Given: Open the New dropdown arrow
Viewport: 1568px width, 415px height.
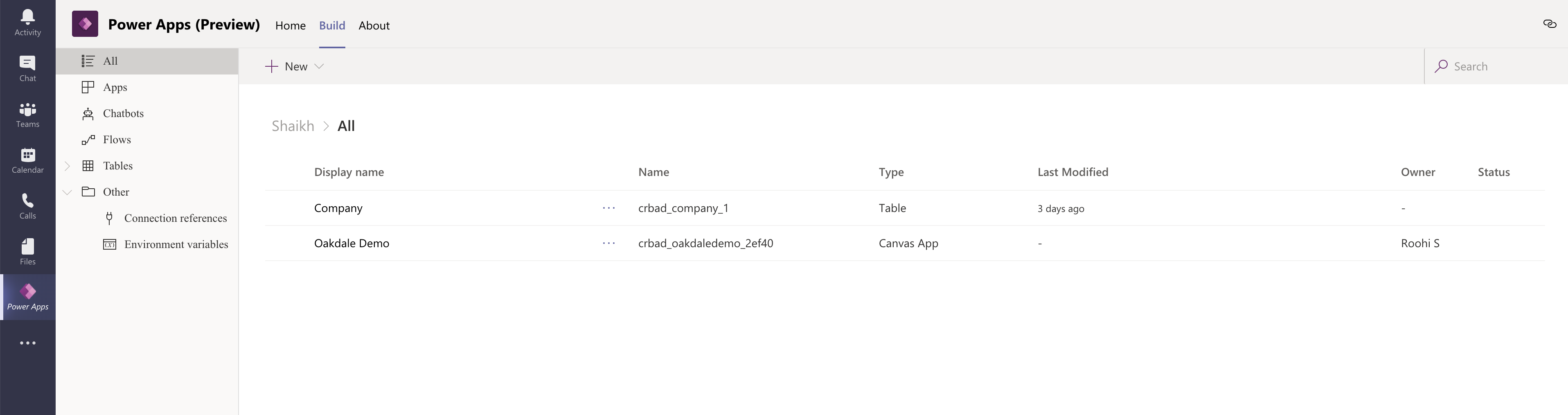Looking at the screenshot, I should (x=318, y=66).
